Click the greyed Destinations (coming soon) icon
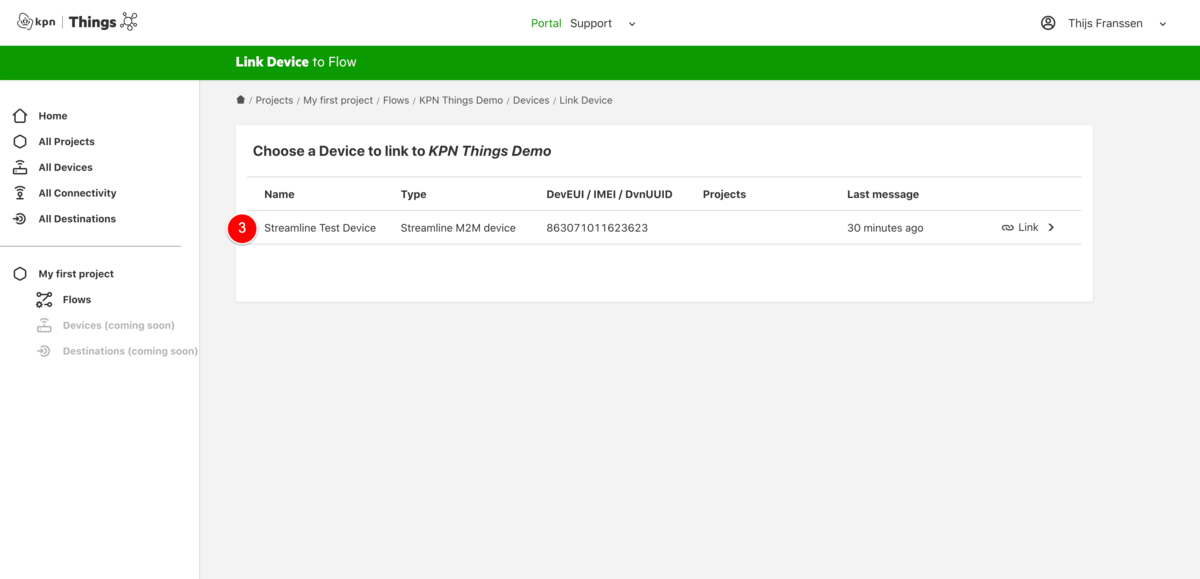 [44, 351]
